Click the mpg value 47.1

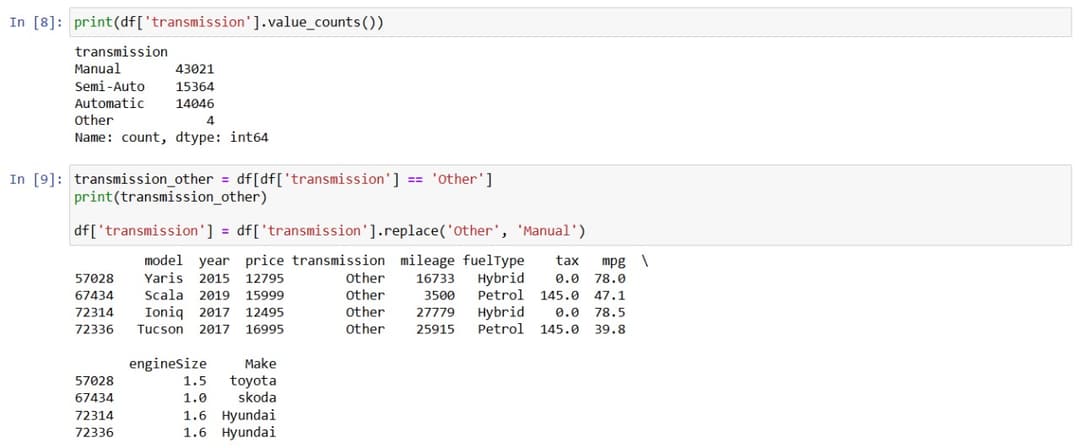610,295
